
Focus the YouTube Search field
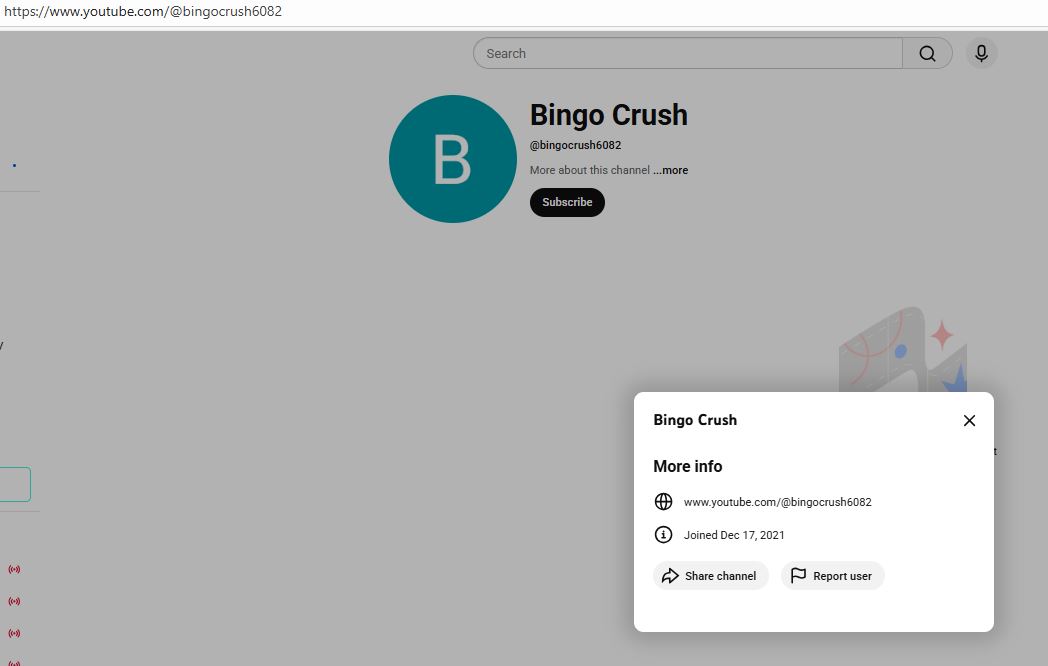point(688,54)
